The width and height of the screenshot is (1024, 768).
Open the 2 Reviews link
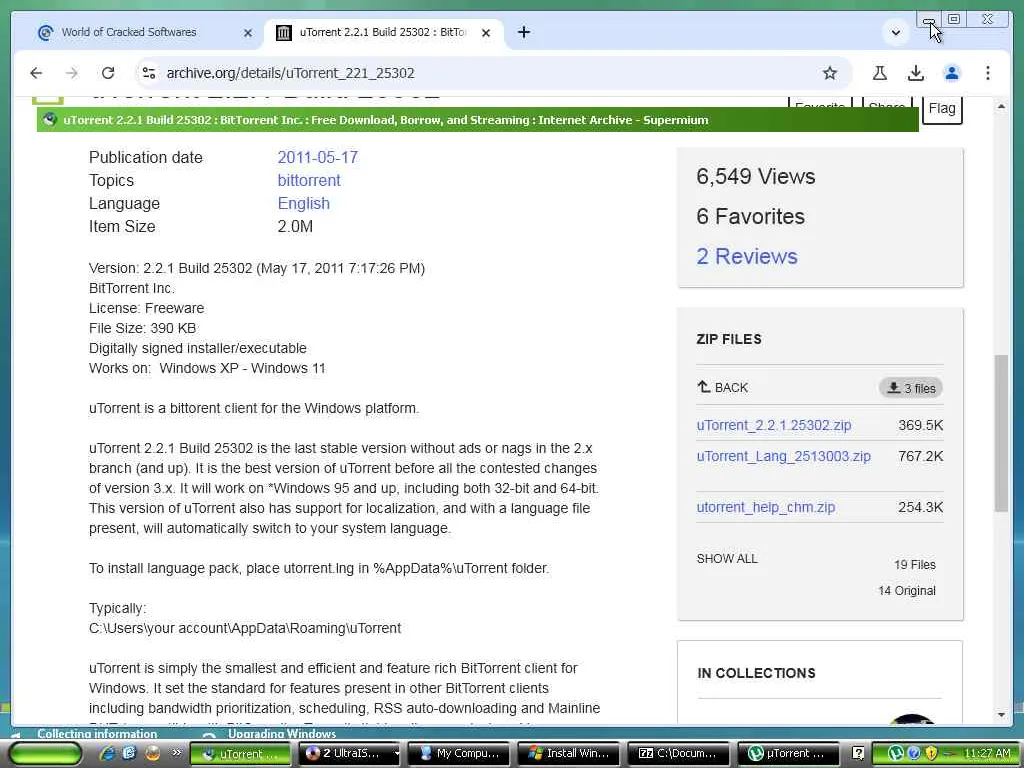(746, 256)
